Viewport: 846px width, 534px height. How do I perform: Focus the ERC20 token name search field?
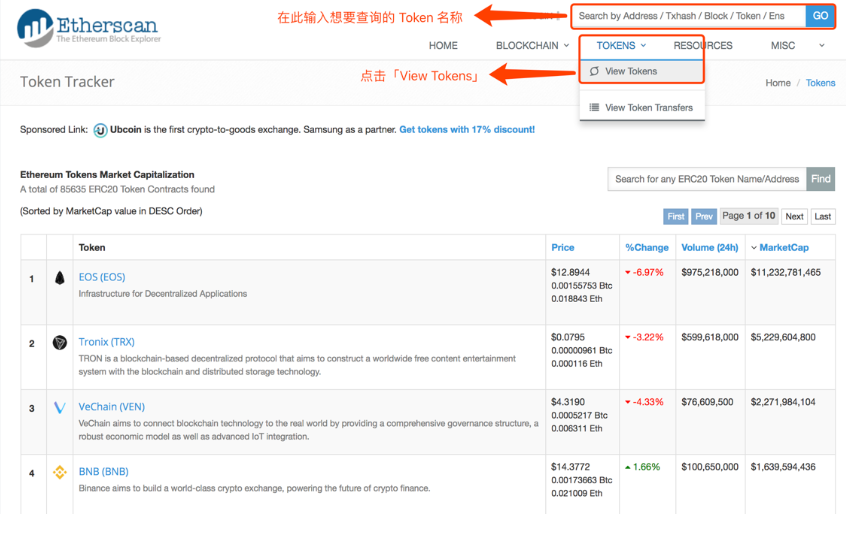click(706, 179)
